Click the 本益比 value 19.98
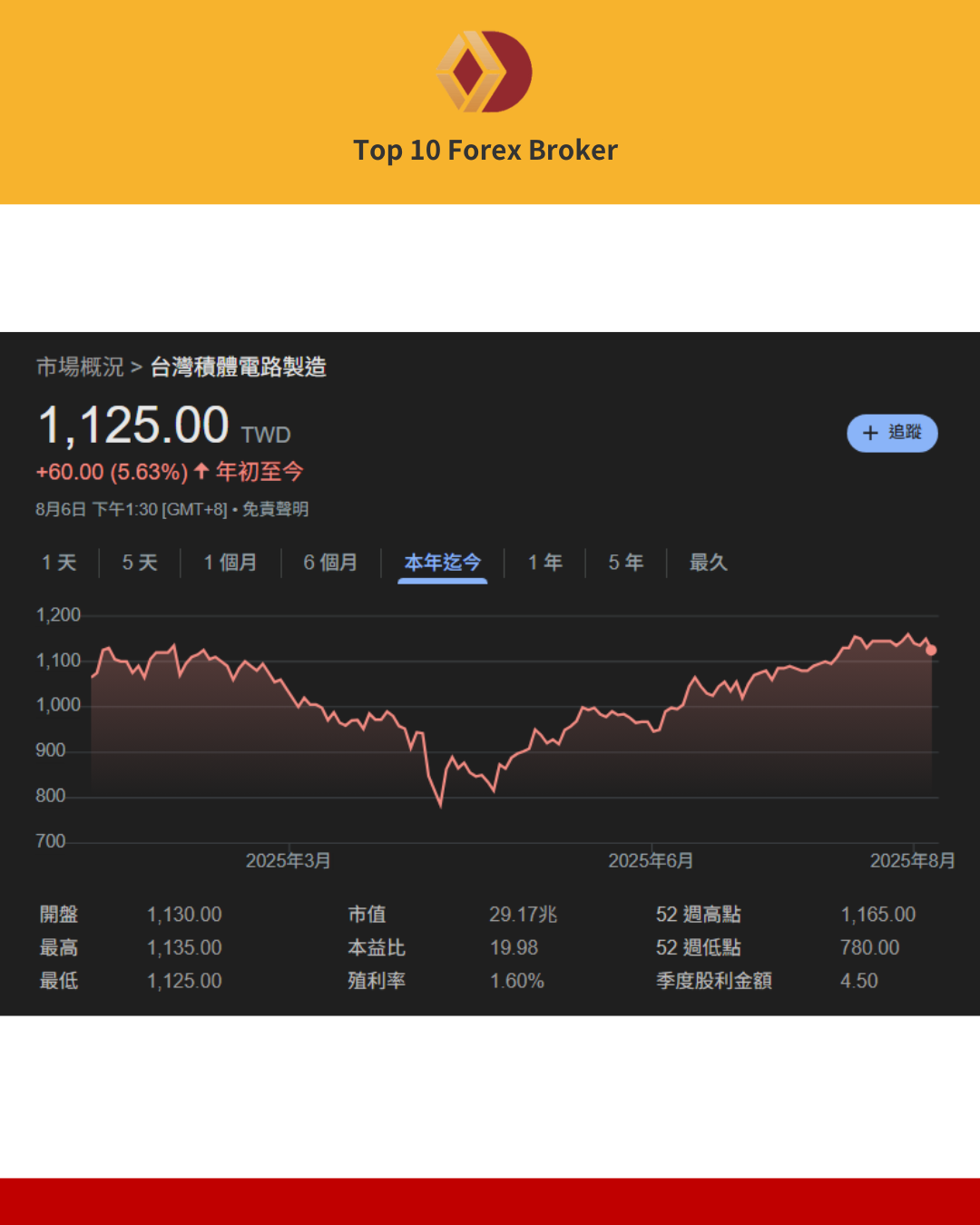This screenshot has width=980, height=1225. click(514, 947)
